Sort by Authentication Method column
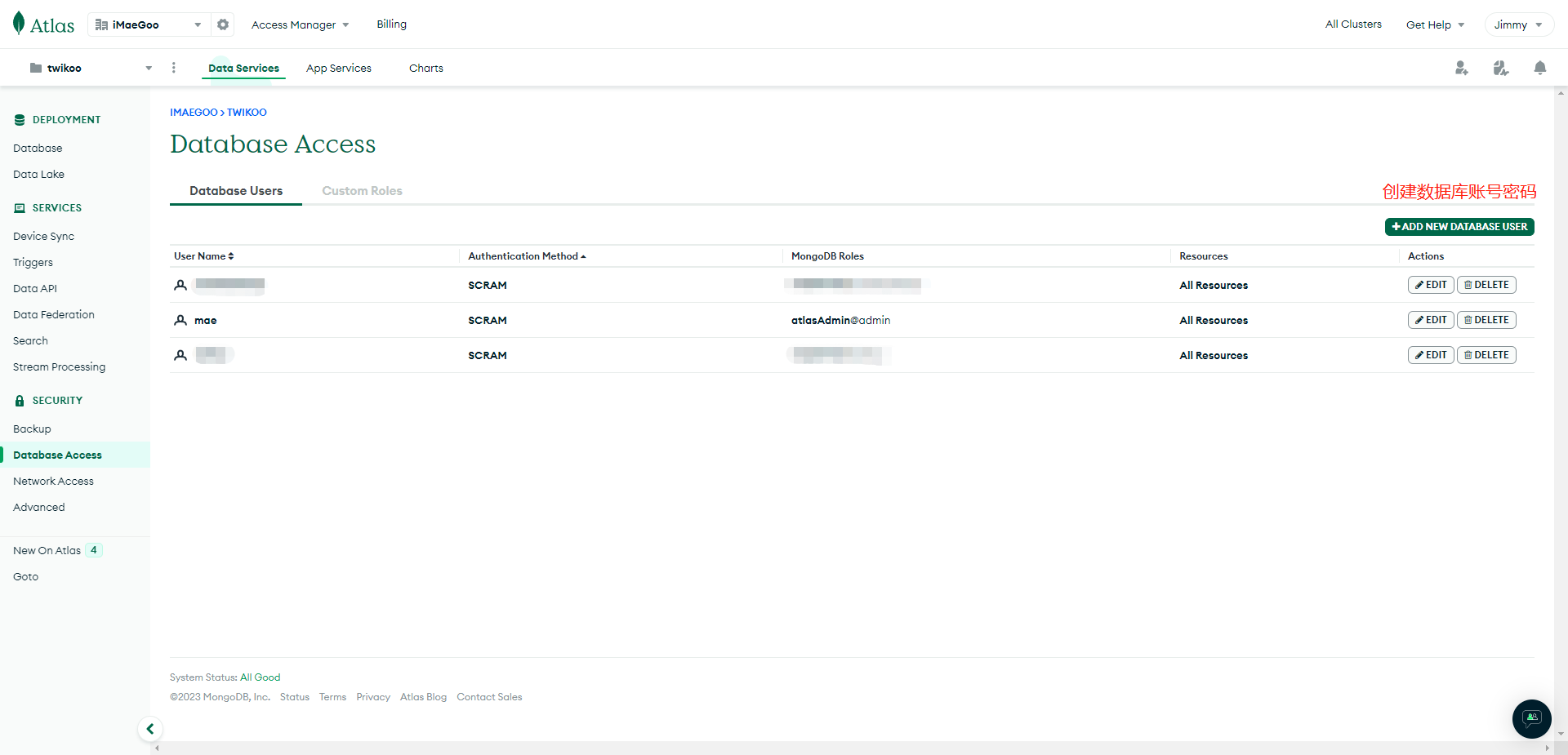Viewport: 1568px width, 755px height. pyautogui.click(x=527, y=256)
